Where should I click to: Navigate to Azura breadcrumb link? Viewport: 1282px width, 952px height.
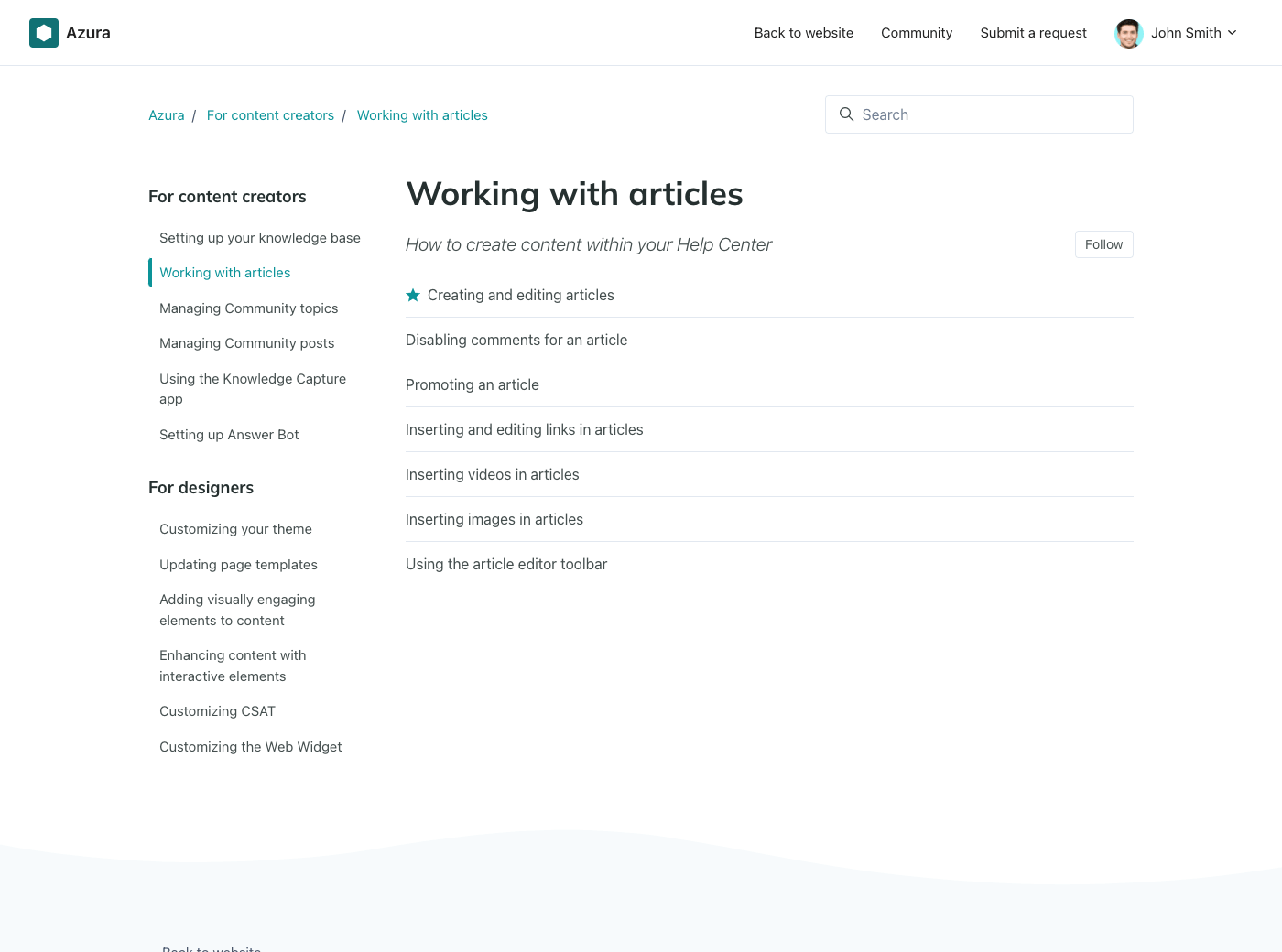(167, 115)
